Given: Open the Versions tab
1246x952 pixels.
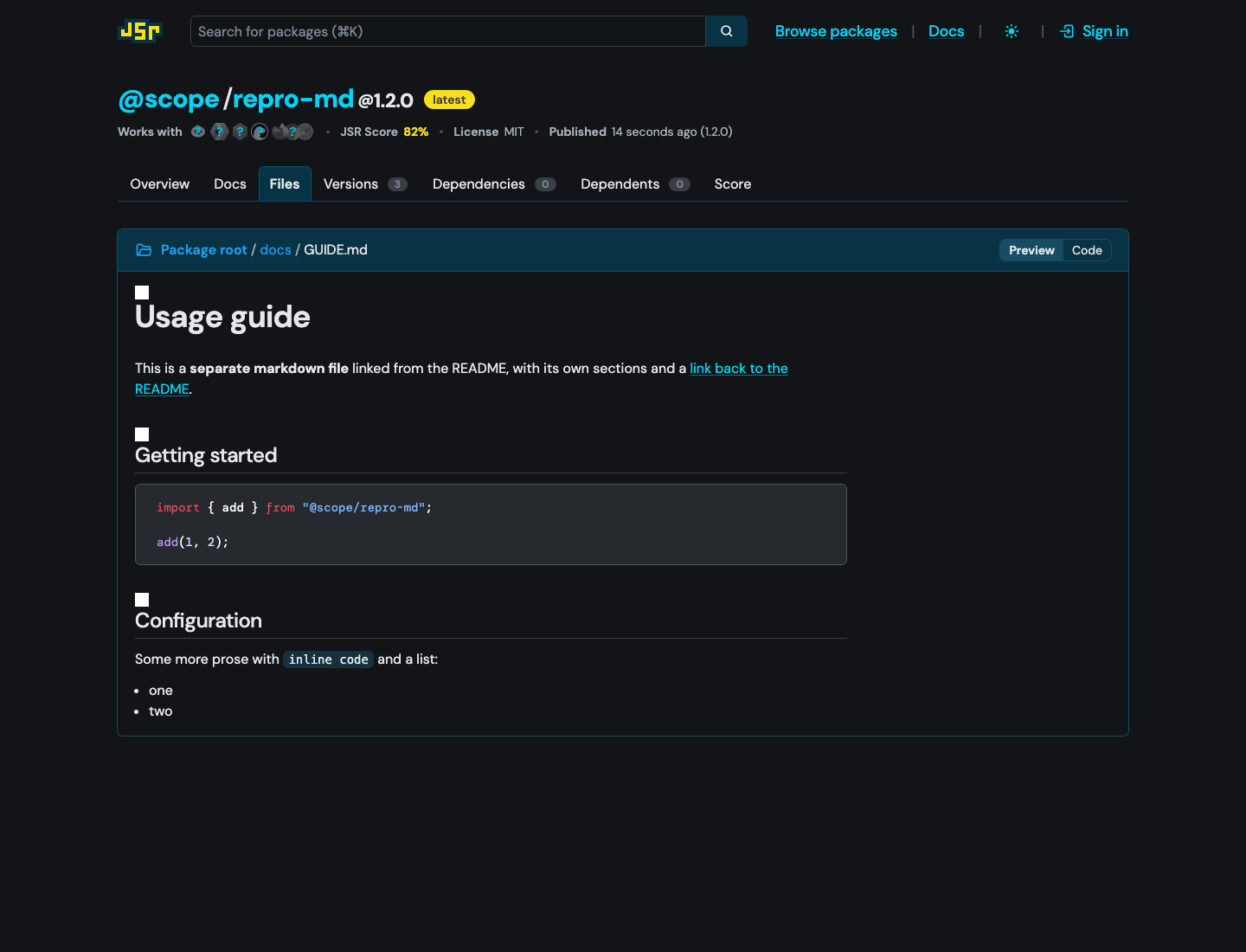Looking at the screenshot, I should [365, 183].
